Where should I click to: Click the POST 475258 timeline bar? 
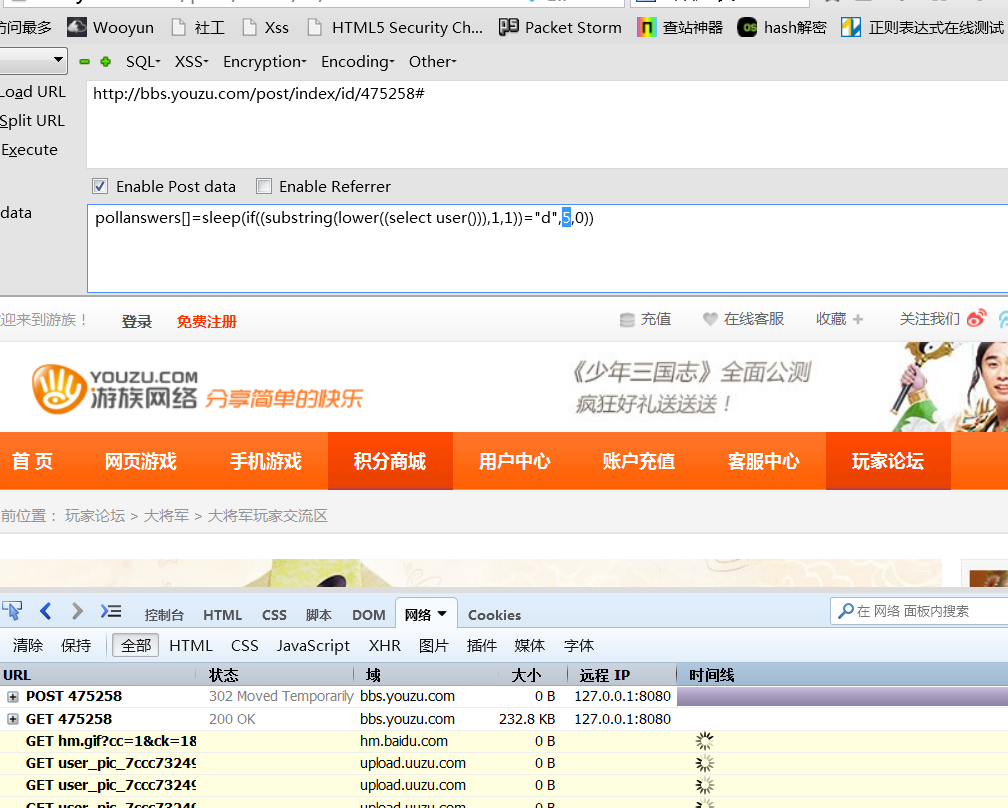tap(842, 697)
